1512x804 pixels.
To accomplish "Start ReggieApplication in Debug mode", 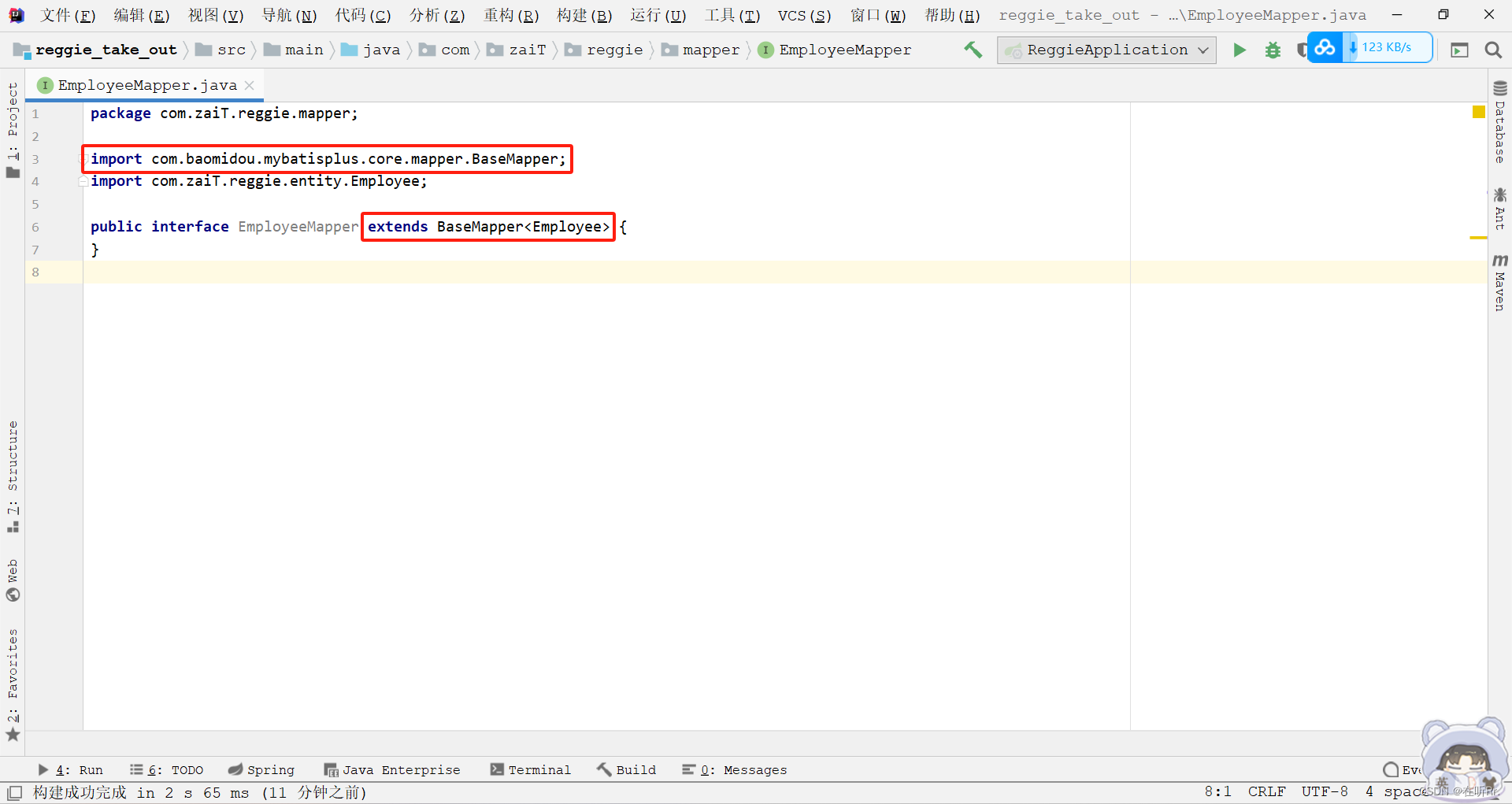I will tap(1273, 50).
